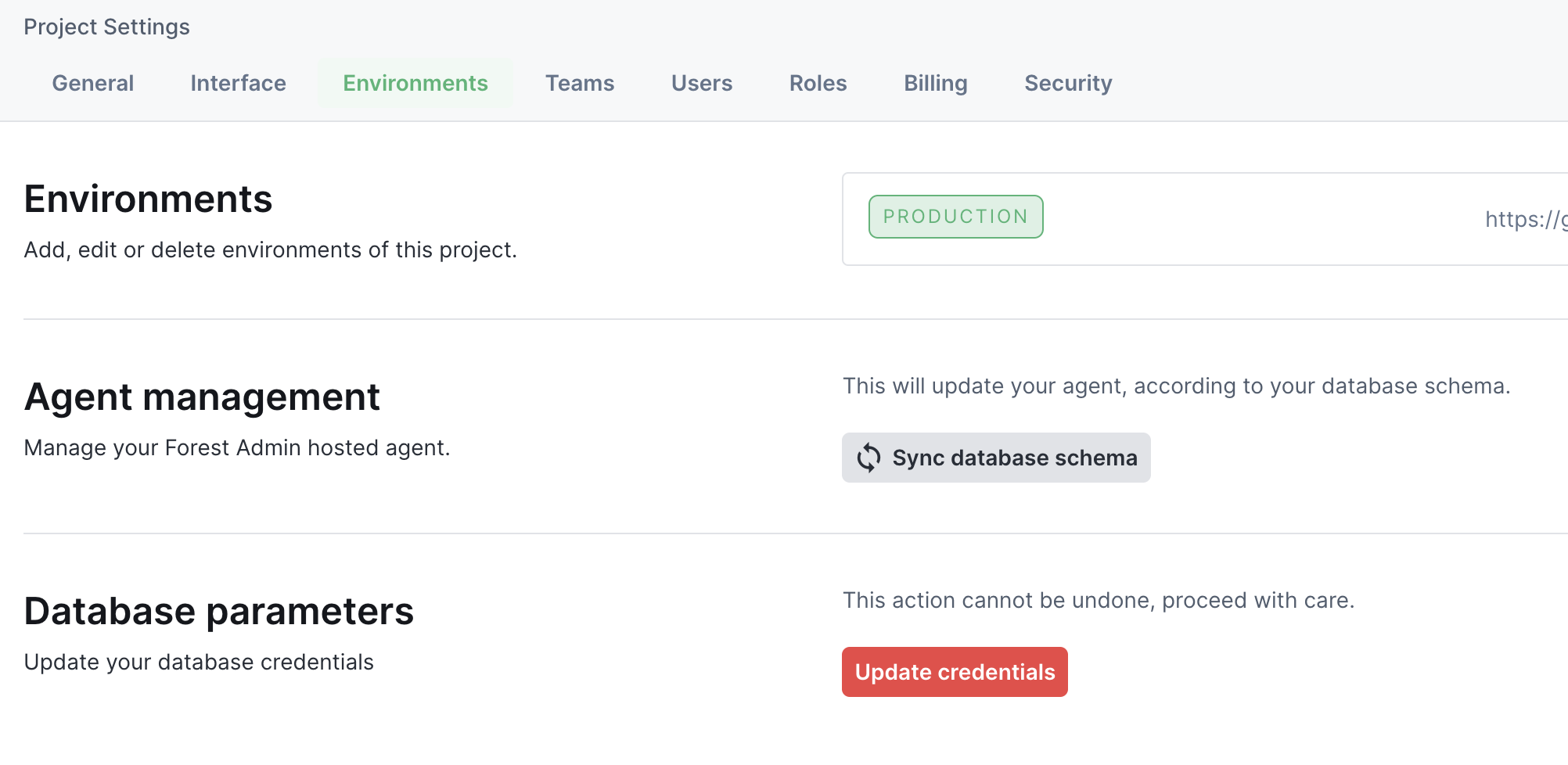Click the 'cannot be undone' warning text

tap(1099, 600)
